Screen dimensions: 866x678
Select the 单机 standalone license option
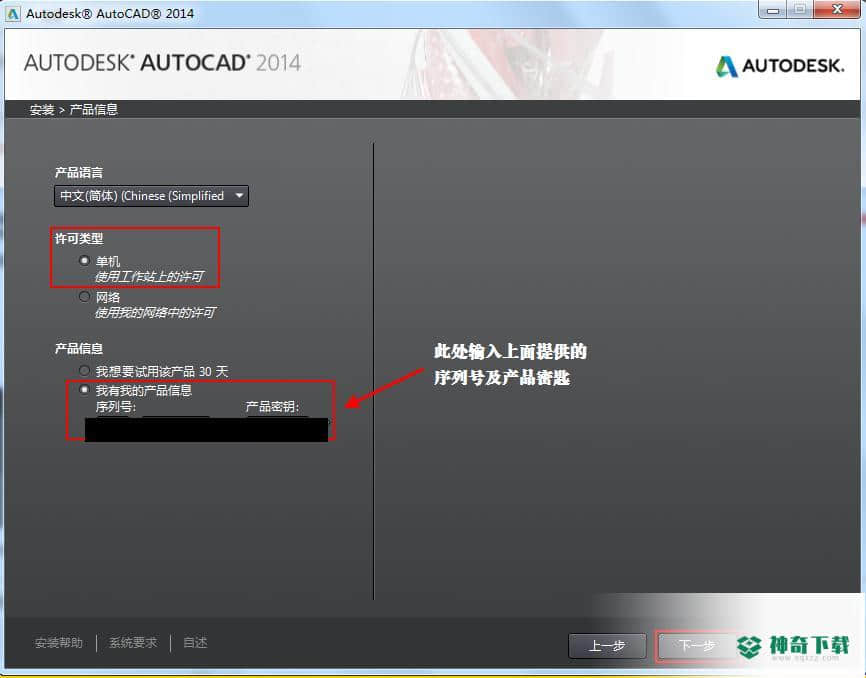85,261
